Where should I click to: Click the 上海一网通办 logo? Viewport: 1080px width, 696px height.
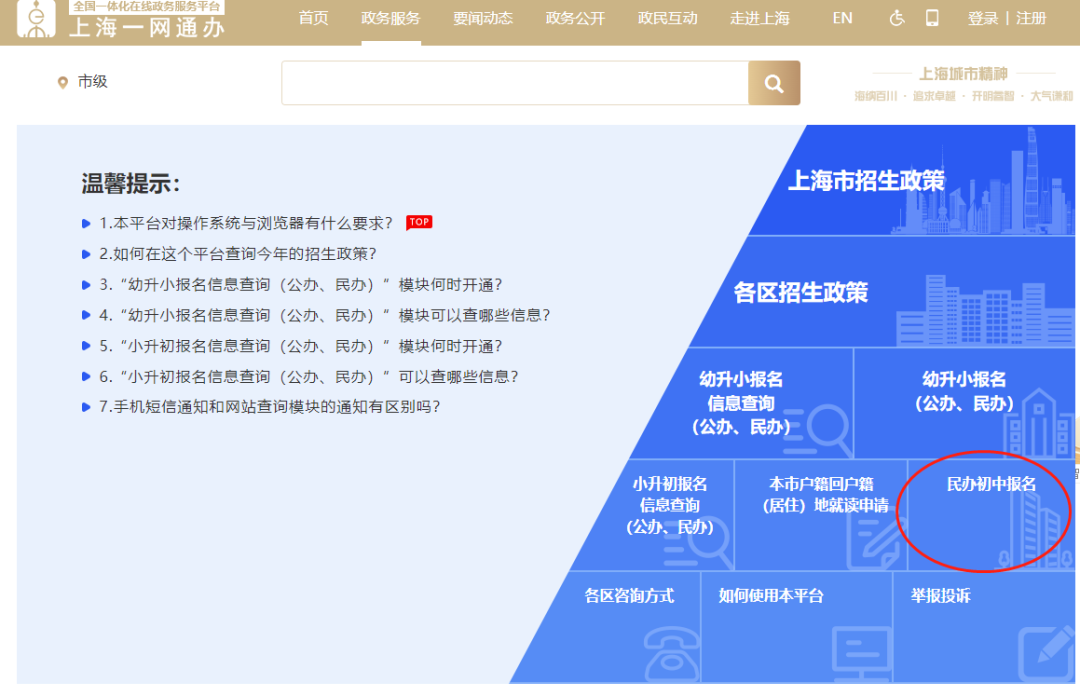pyautogui.click(x=122, y=20)
